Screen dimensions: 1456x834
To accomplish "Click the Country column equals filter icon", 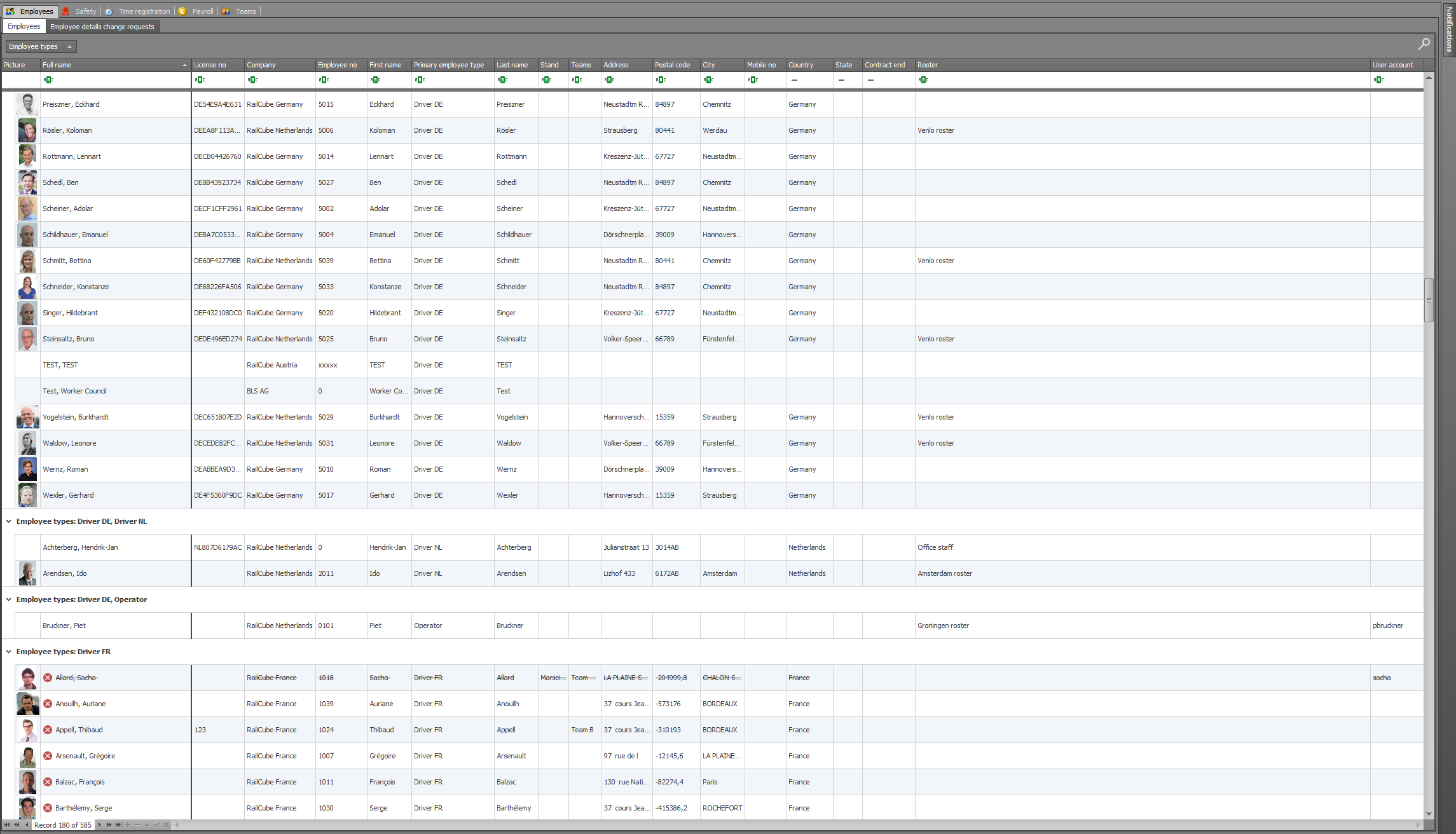I will 794,80.
